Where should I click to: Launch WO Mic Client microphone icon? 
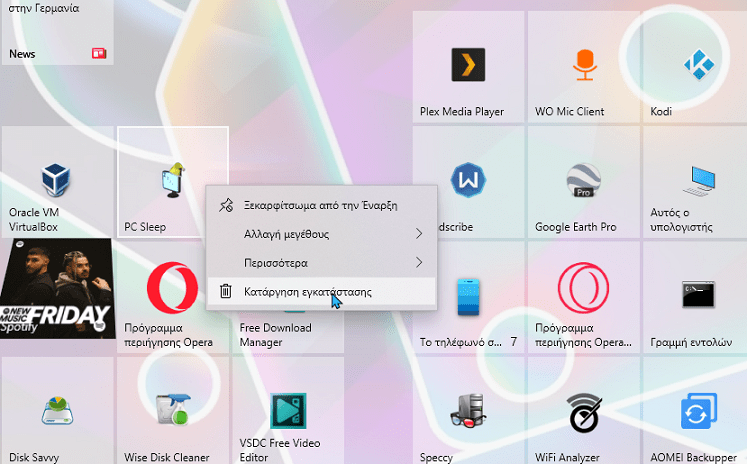point(585,64)
